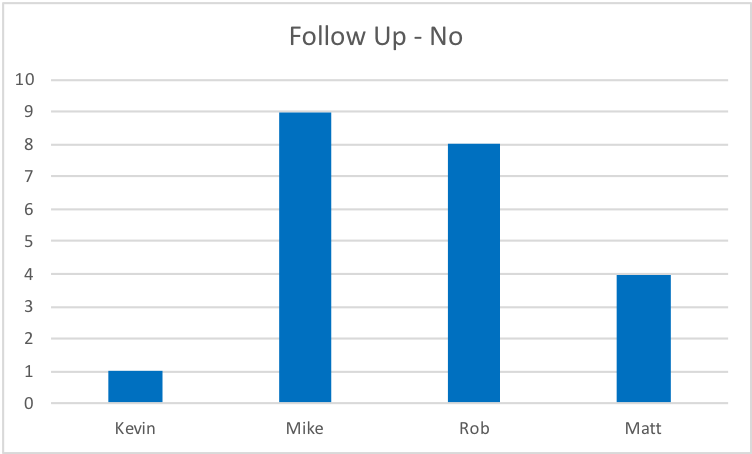Click the Rob bar

point(474,274)
